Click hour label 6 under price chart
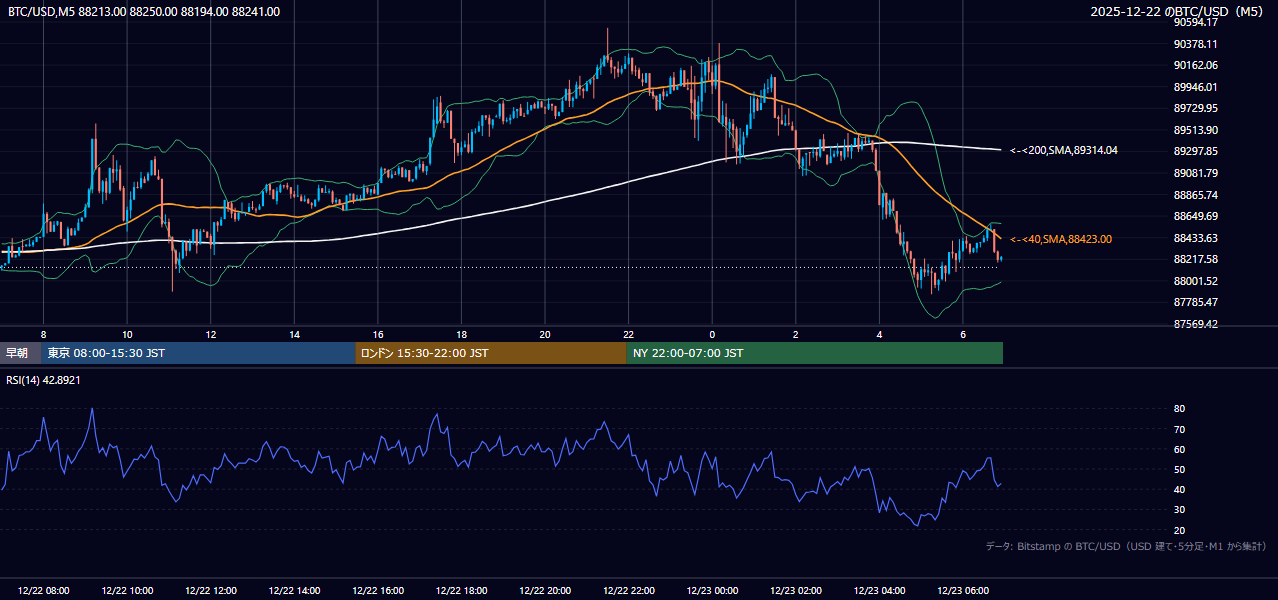The width and height of the screenshot is (1278, 600). pos(963,333)
